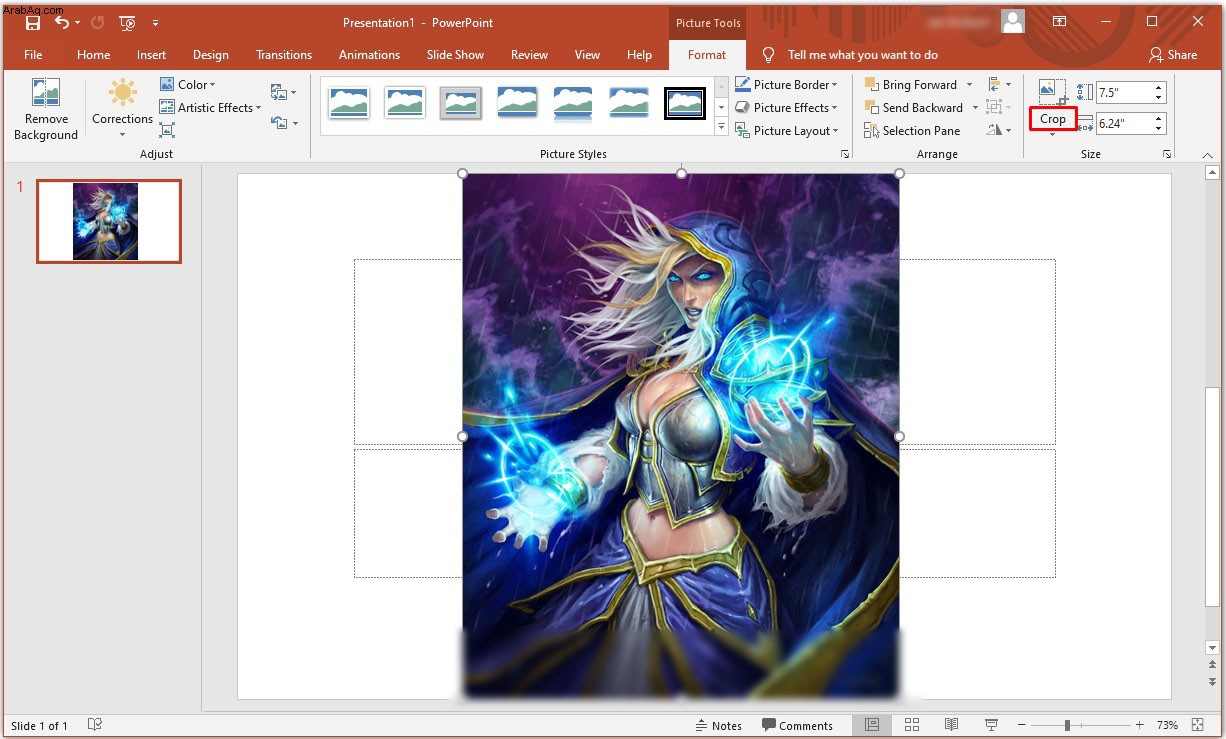Viewport: 1226px width, 739px height.
Task: Click the Compress Pictures icon
Action: [x=167, y=131]
